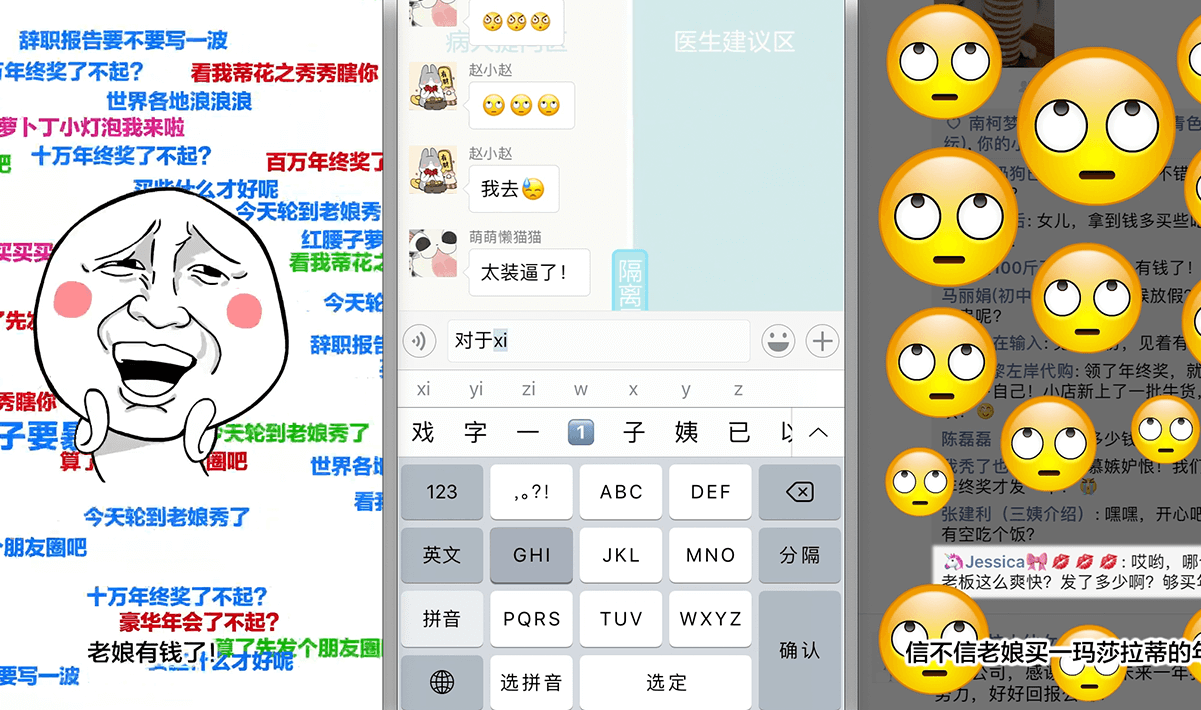
Task: Click the 看我蒂花之秀秀瞎你 red text
Action: coord(284,72)
